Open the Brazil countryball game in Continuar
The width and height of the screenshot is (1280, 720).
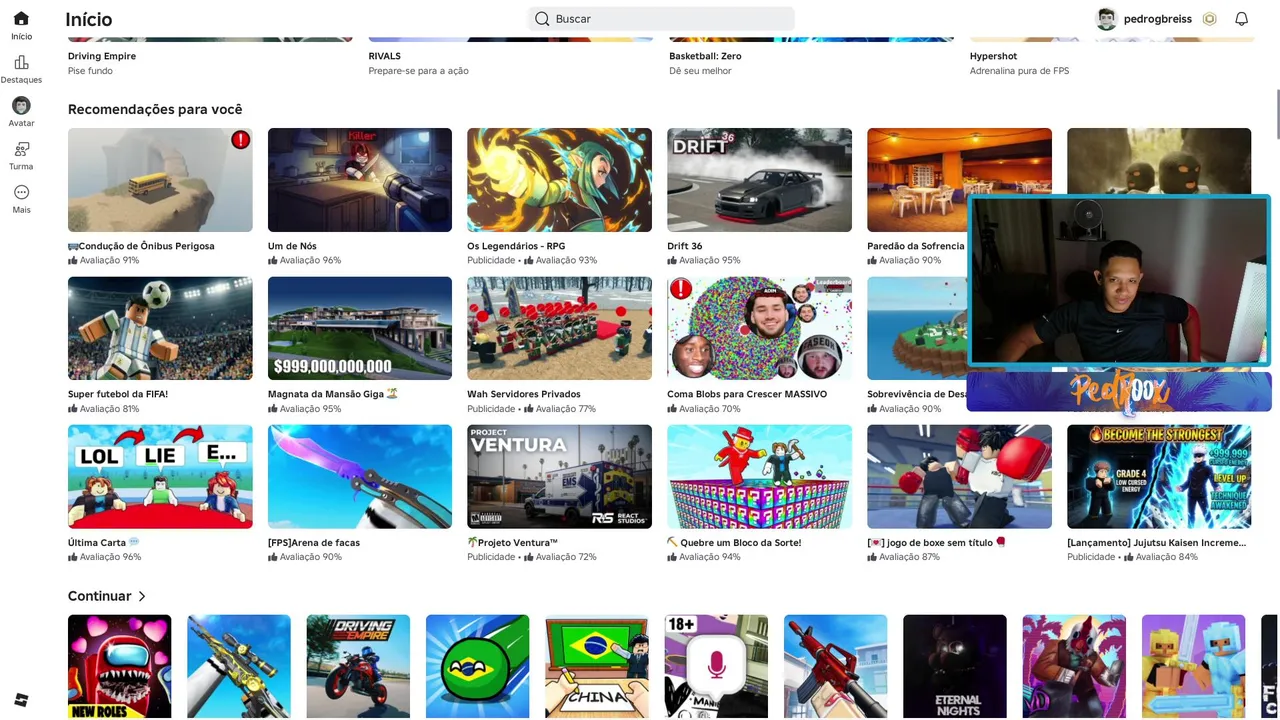click(x=478, y=666)
